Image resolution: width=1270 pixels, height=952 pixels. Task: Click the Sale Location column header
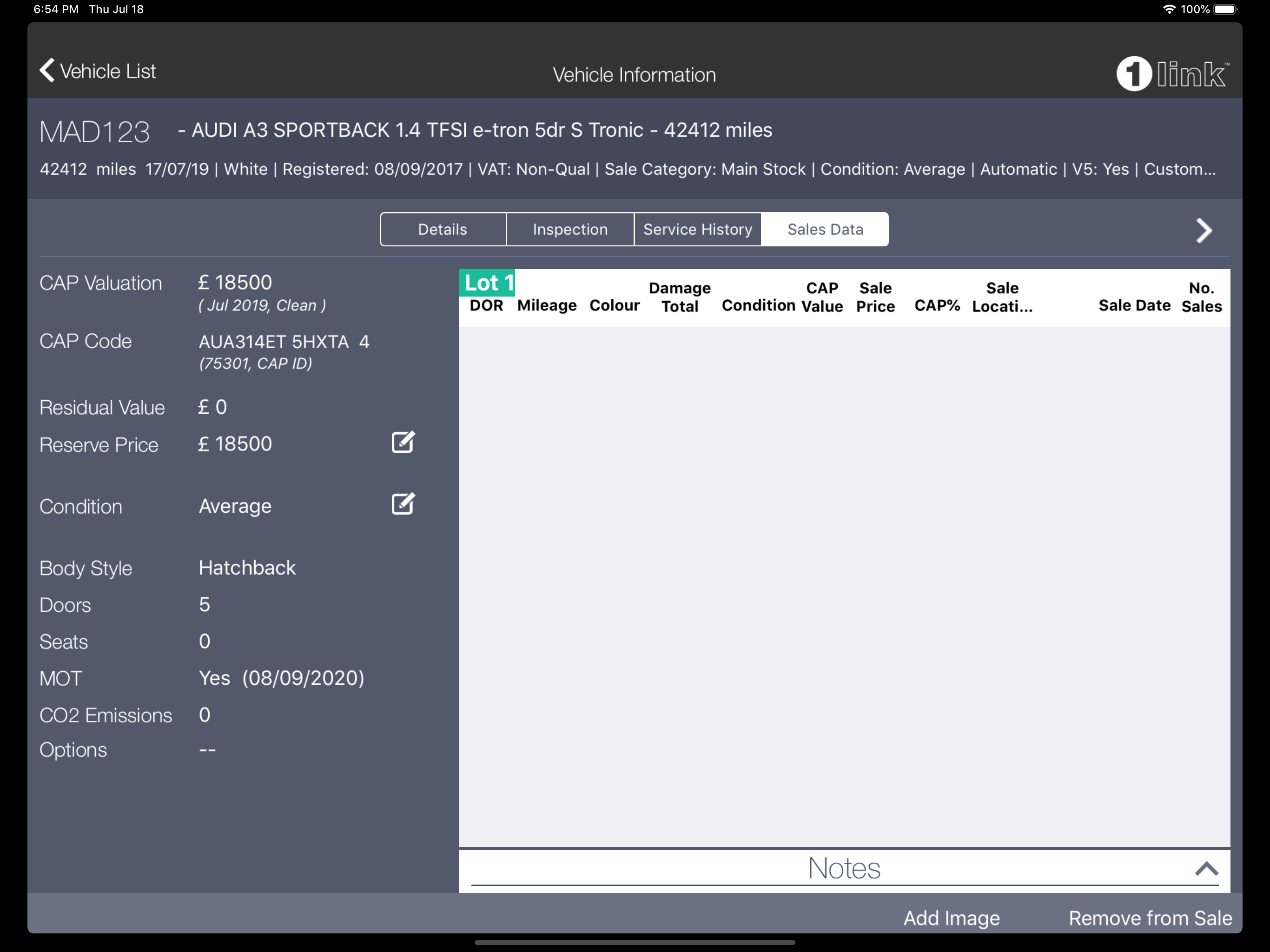(1002, 297)
